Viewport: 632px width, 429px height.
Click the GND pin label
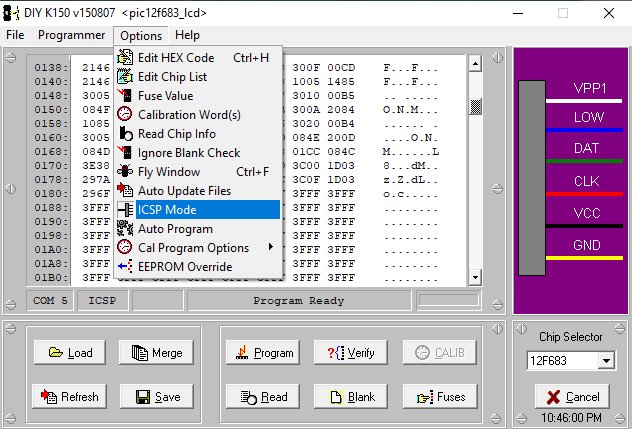[587, 245]
